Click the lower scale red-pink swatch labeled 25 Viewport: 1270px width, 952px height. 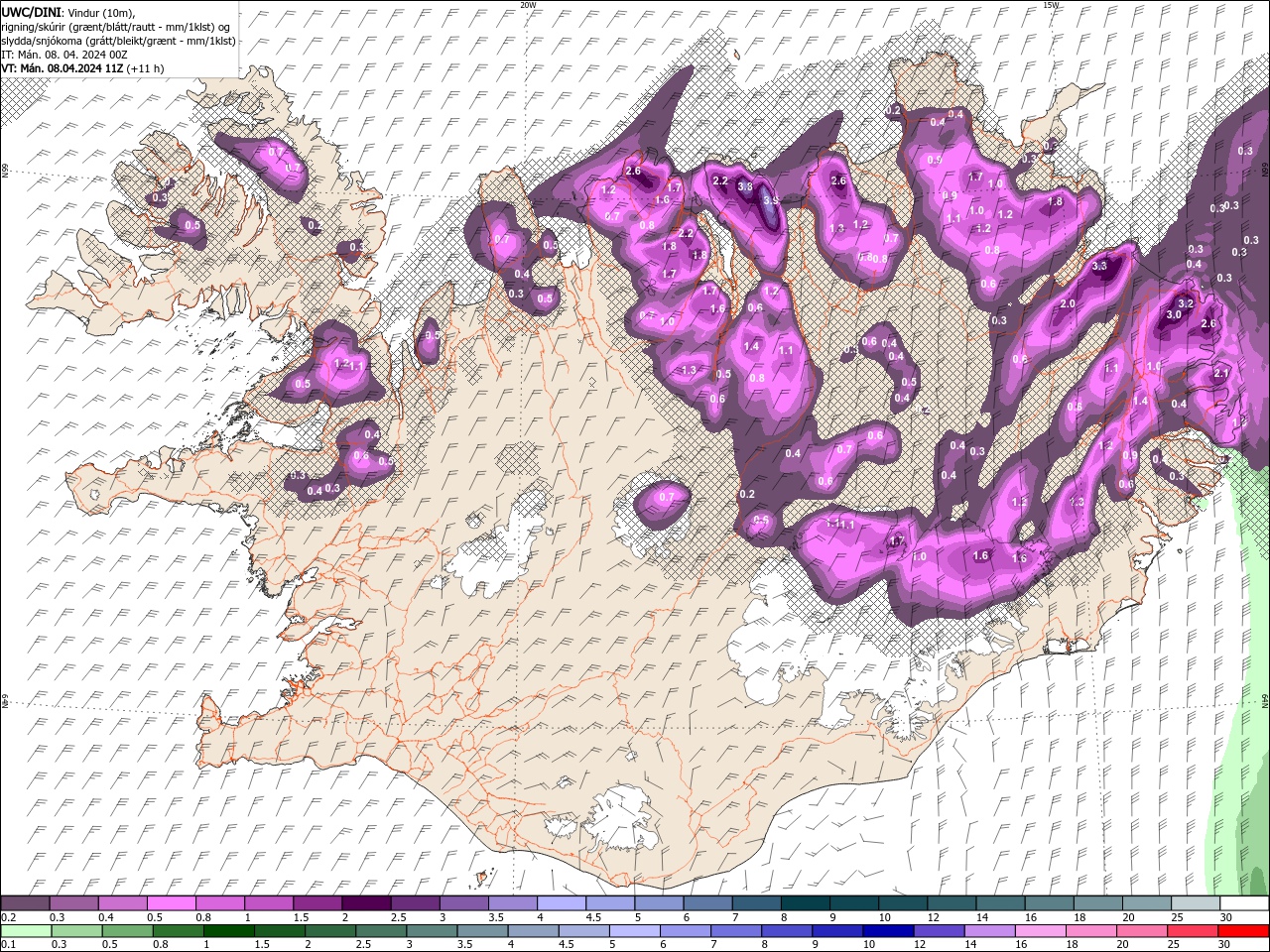1194,931
